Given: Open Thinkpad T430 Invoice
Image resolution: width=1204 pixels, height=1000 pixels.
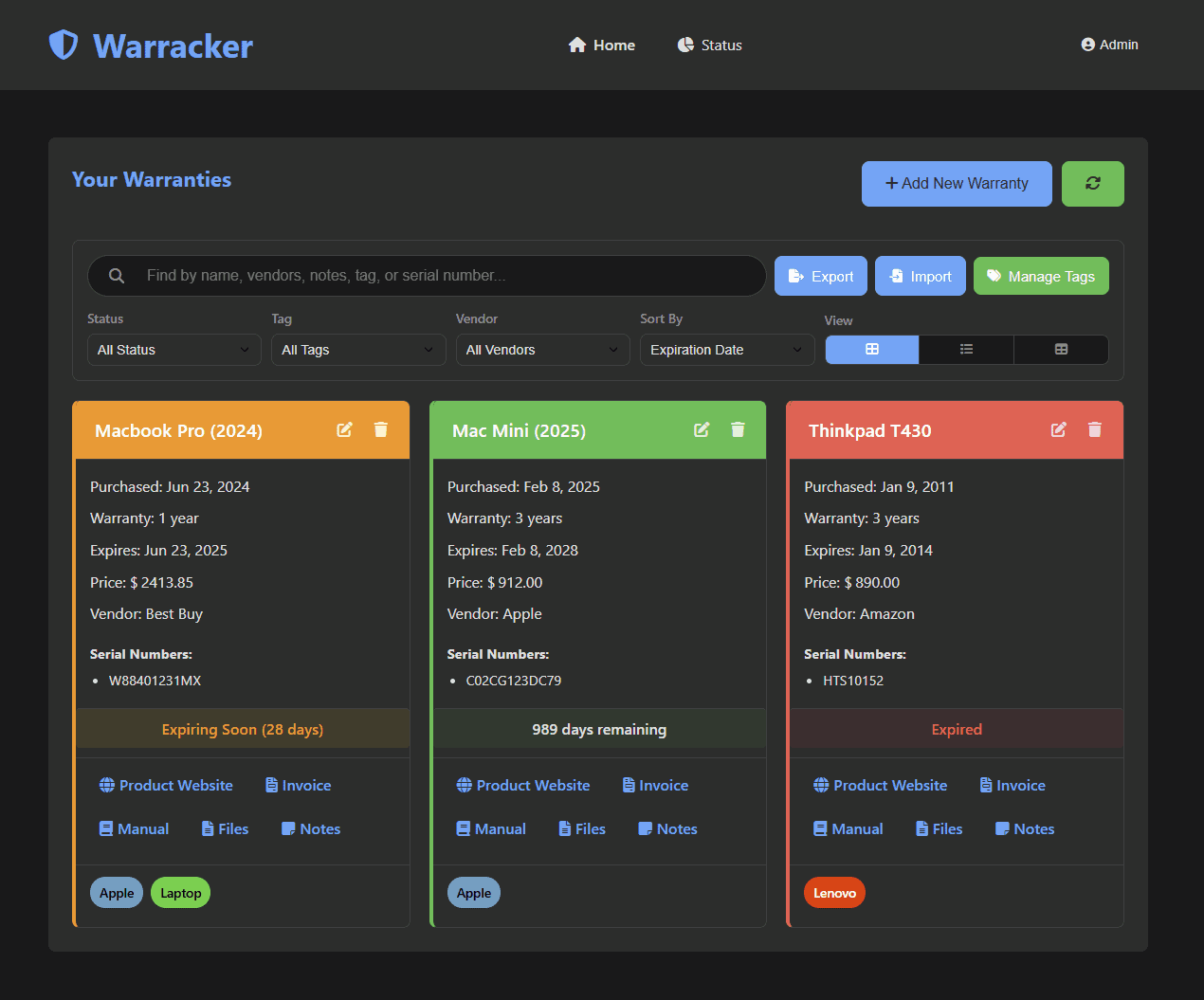Looking at the screenshot, I should pyautogui.click(x=1012, y=785).
